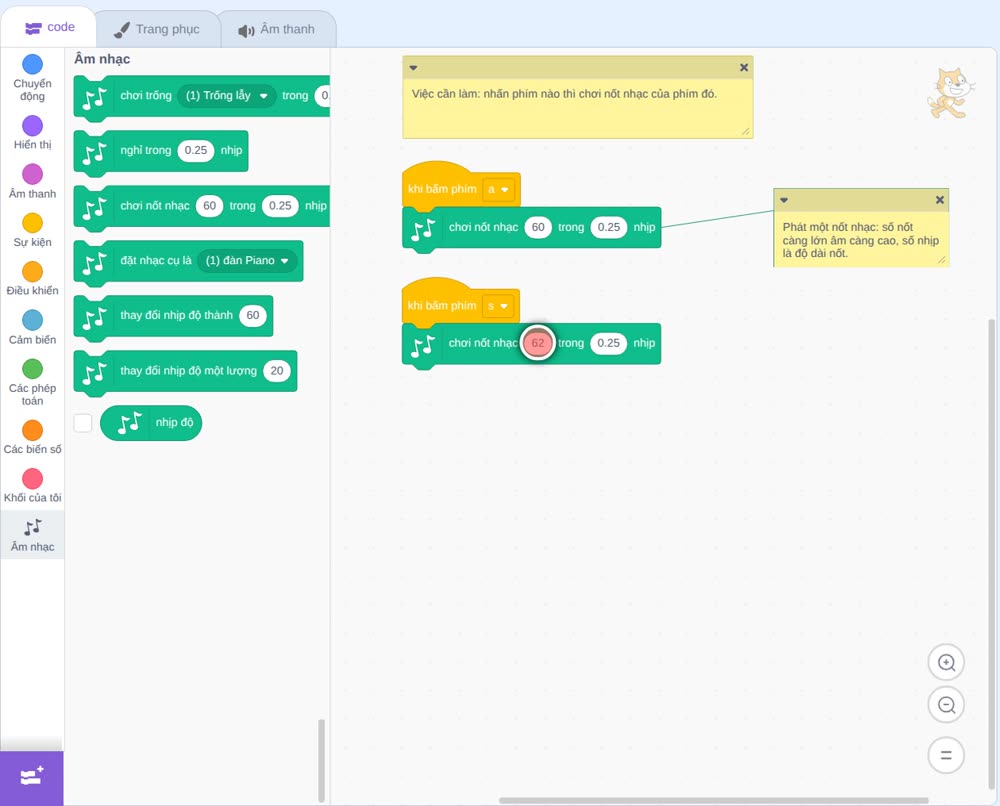This screenshot has width=1000, height=806.
Task: Reset workspace zoom with equals icon
Action: [946, 755]
